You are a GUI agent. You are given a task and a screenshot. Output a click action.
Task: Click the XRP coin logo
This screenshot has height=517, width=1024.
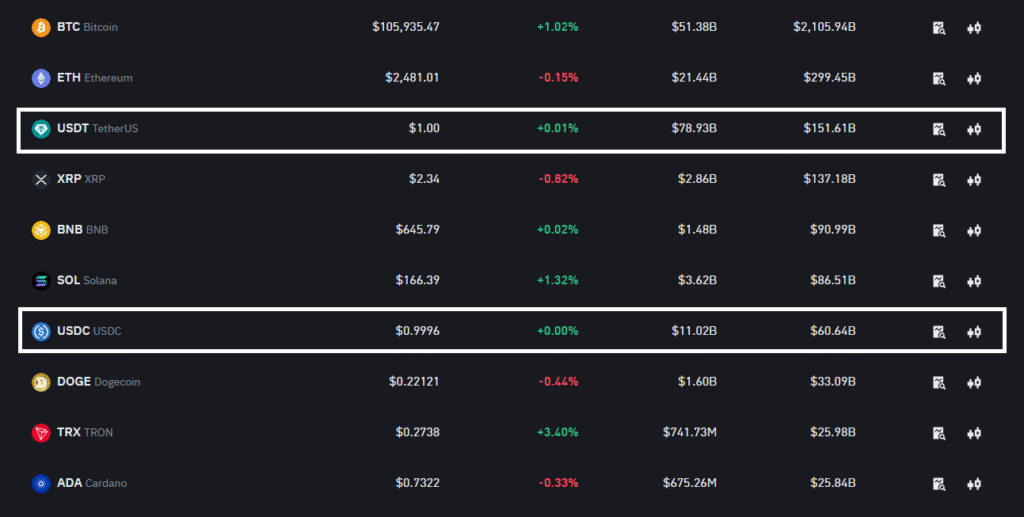(x=41, y=180)
